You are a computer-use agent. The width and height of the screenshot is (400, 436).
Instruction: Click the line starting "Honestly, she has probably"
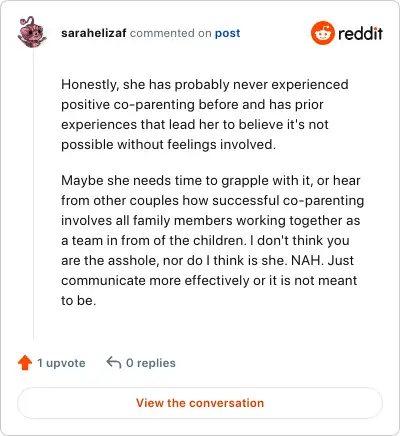(x=205, y=85)
